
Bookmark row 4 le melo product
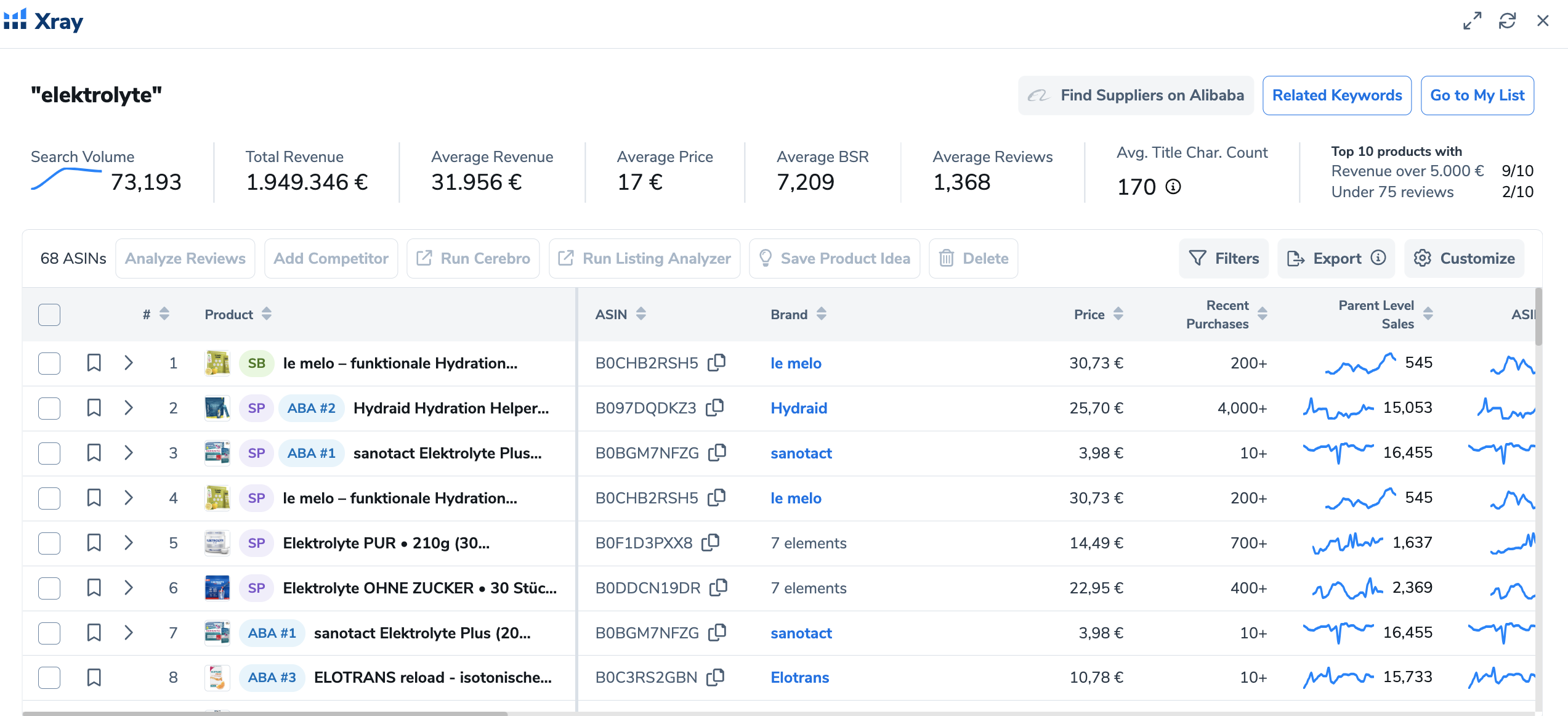pos(94,497)
